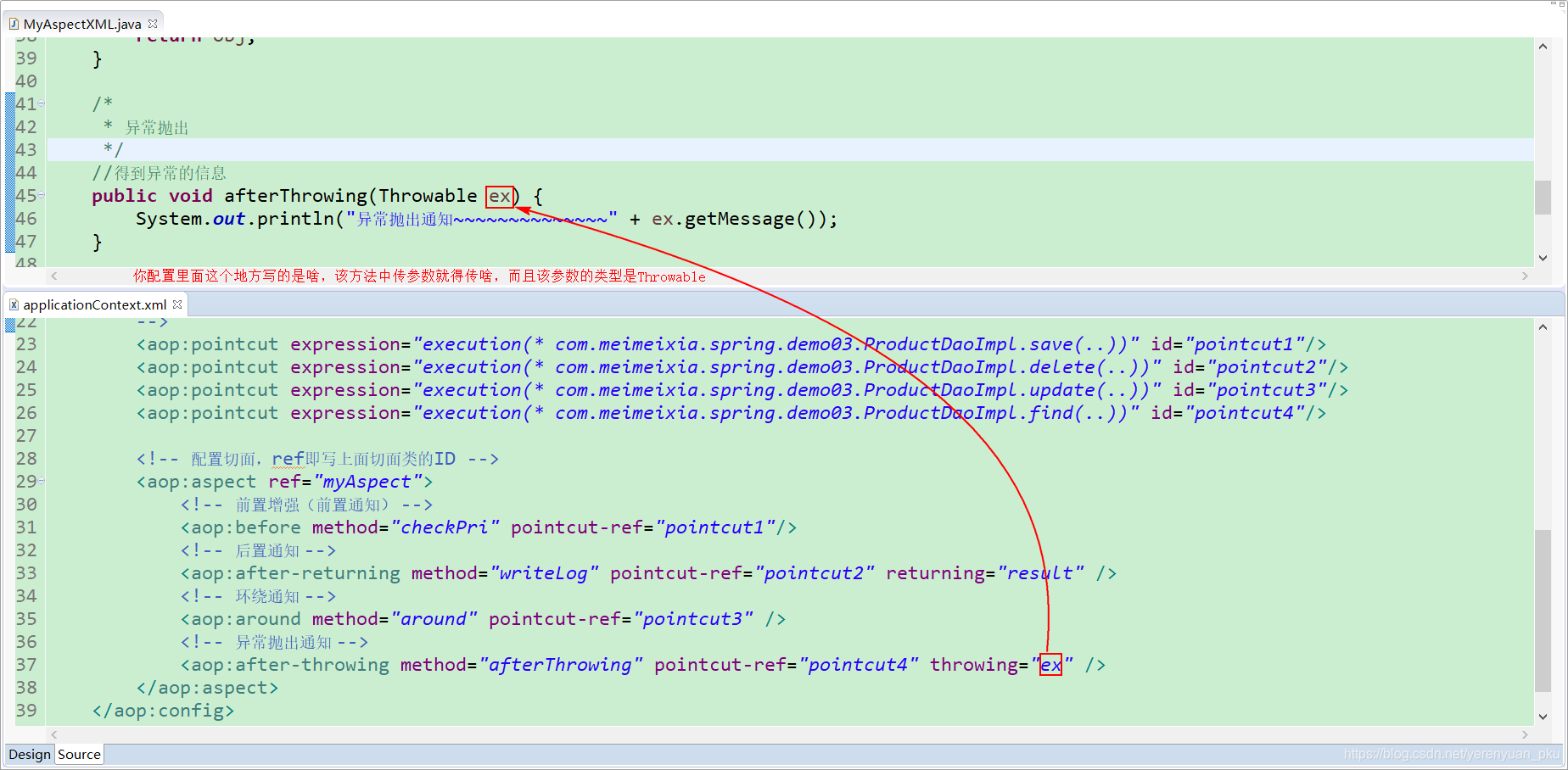
Task: Click method value "around" in aop:around
Action: point(434,619)
